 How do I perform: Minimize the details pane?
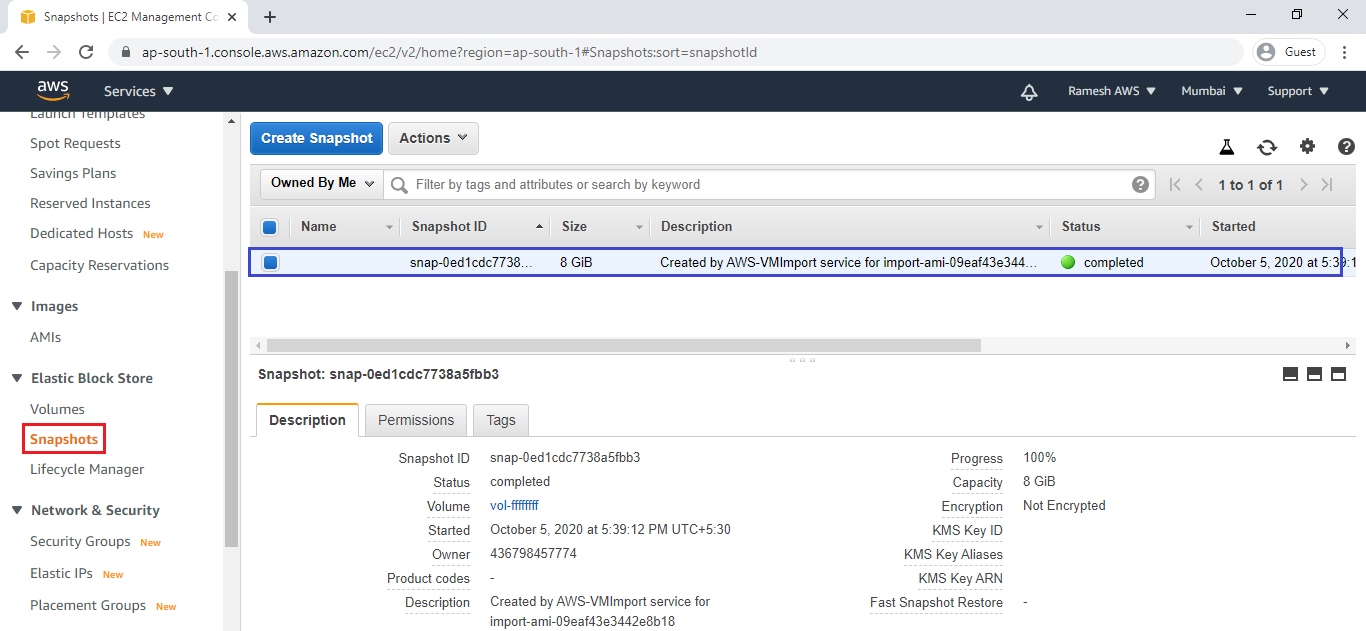(1290, 374)
